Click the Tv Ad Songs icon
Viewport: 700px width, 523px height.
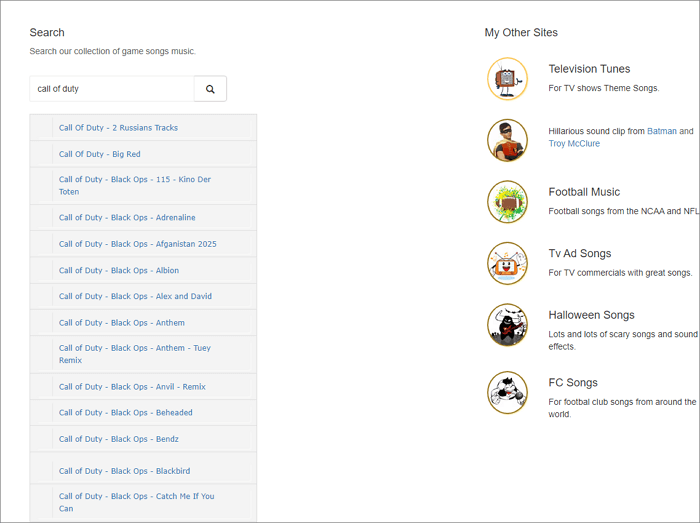(507, 263)
